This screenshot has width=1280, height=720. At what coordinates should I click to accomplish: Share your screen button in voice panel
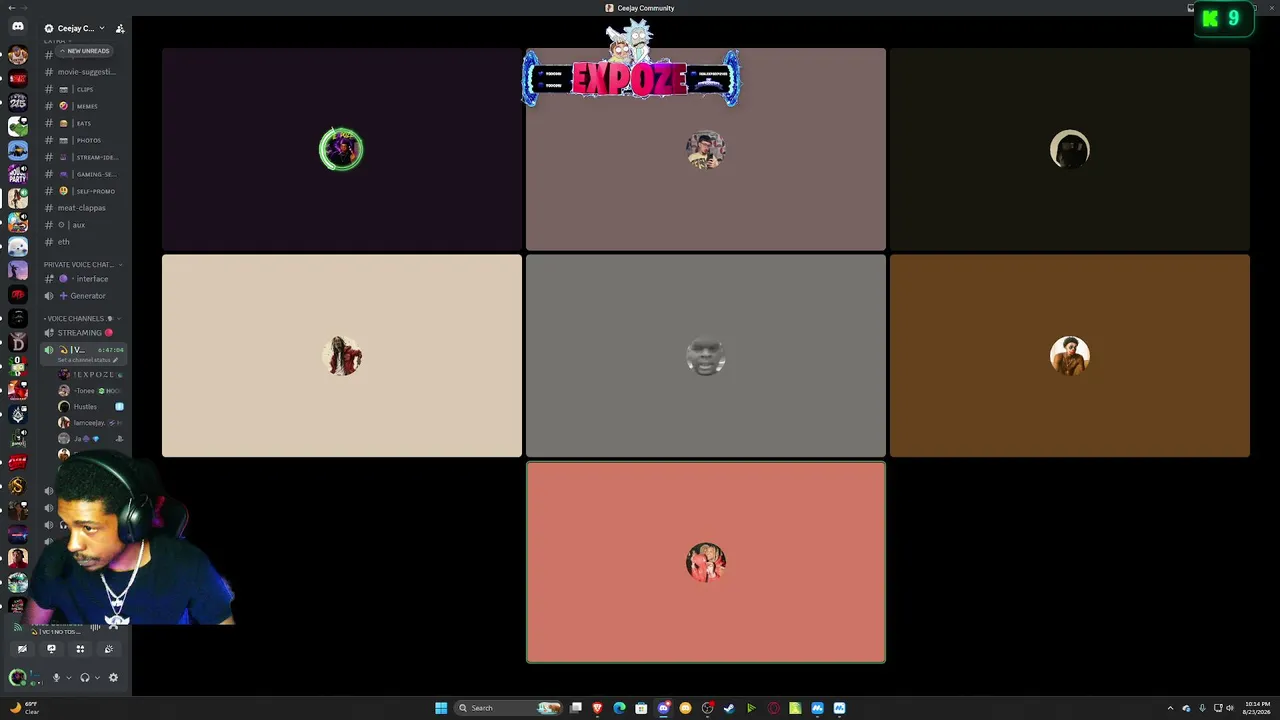point(51,649)
